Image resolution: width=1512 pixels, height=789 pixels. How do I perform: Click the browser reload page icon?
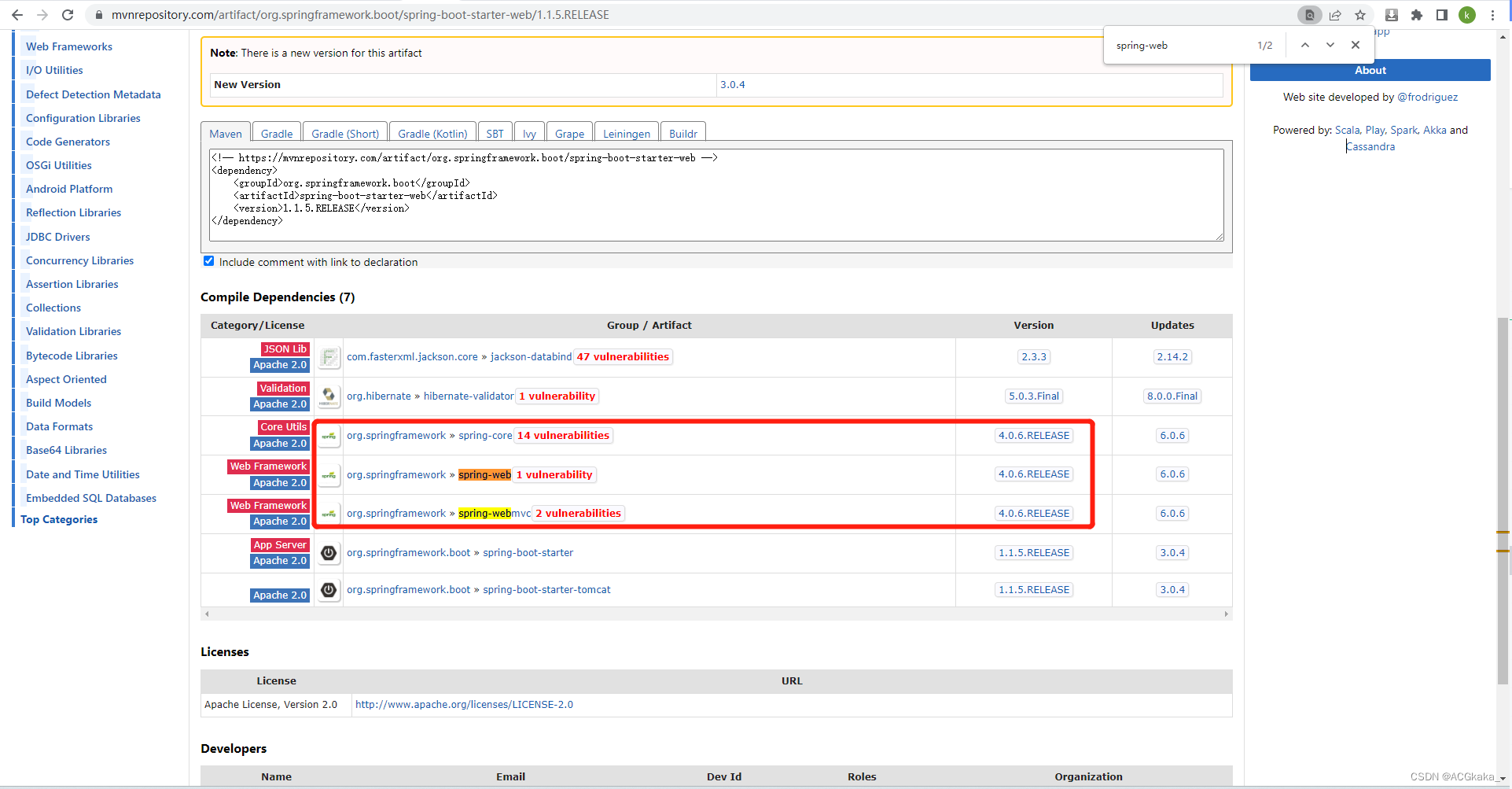pyautogui.click(x=68, y=15)
